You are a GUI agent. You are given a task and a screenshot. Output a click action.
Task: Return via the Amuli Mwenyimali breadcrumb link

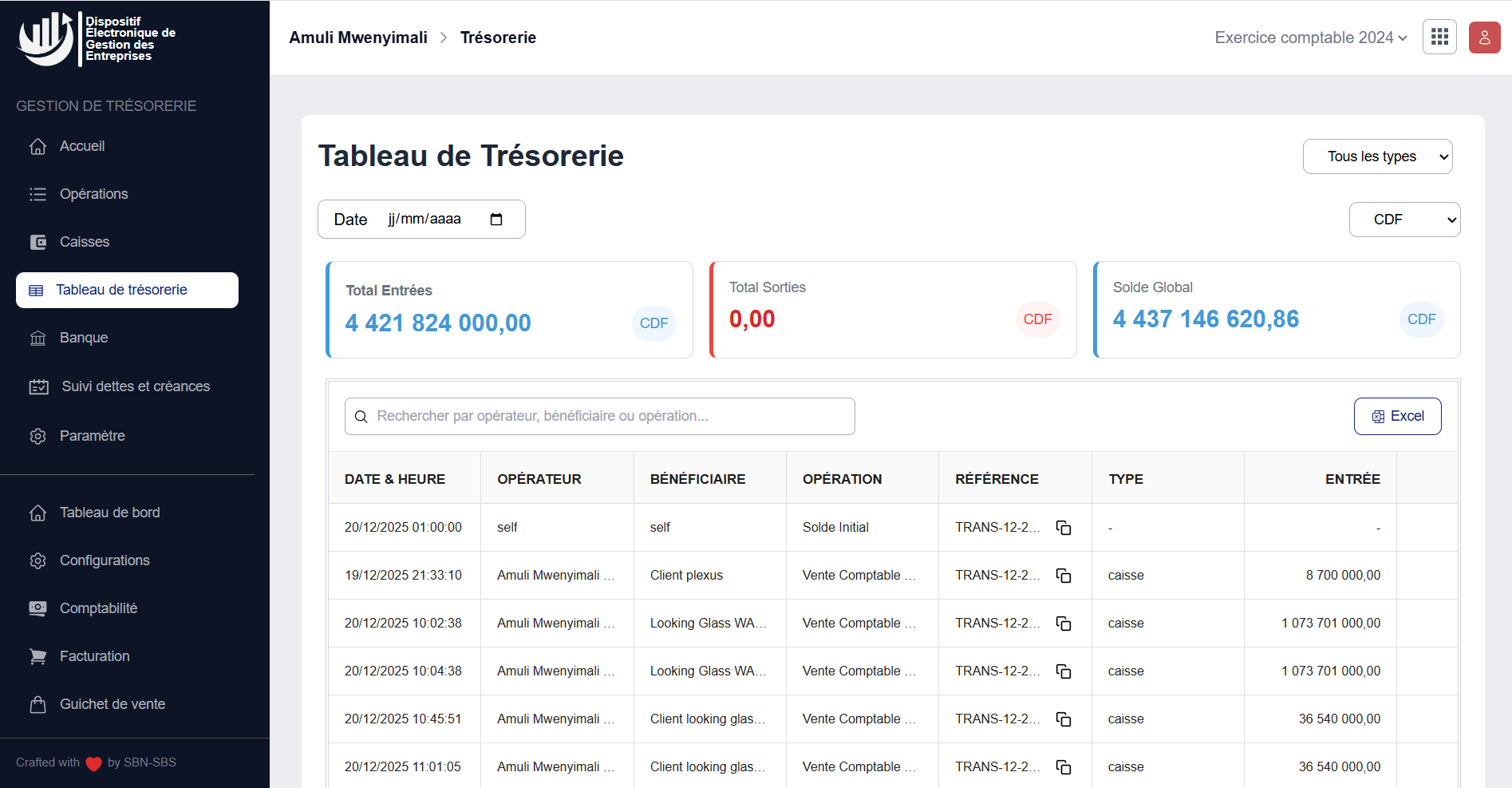[357, 37]
